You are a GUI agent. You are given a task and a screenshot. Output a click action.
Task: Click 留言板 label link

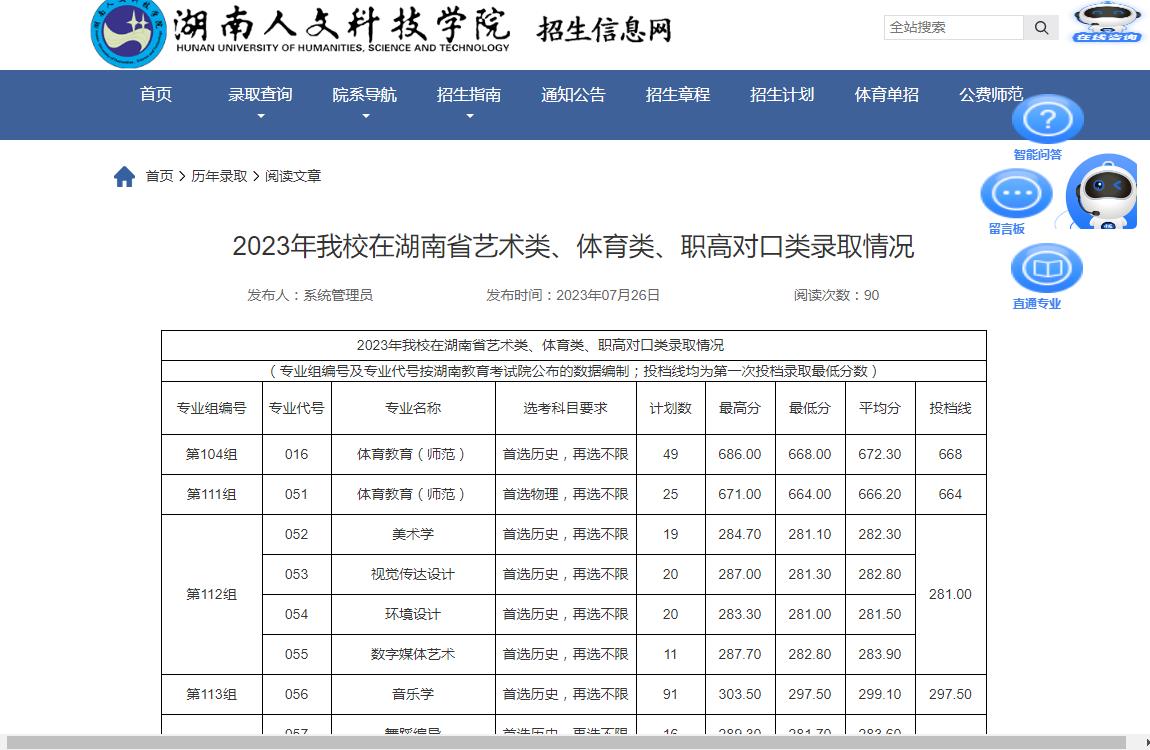point(1006,229)
